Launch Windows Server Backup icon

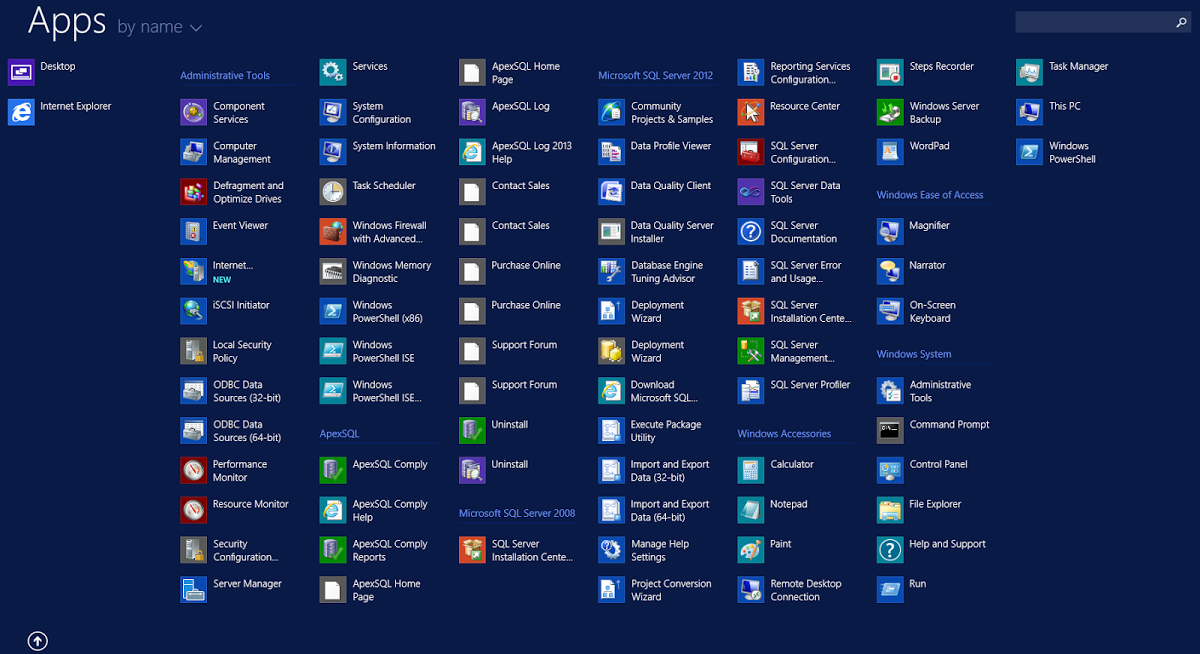[x=891, y=112]
